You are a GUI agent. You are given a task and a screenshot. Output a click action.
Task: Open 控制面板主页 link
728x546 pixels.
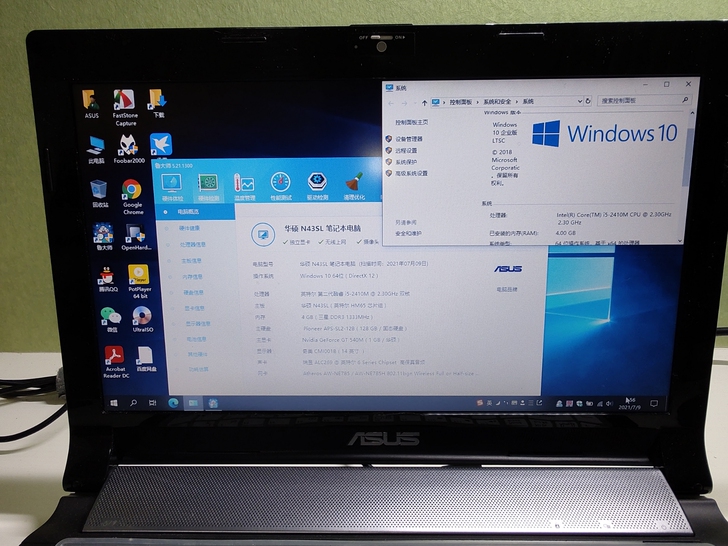411,122
